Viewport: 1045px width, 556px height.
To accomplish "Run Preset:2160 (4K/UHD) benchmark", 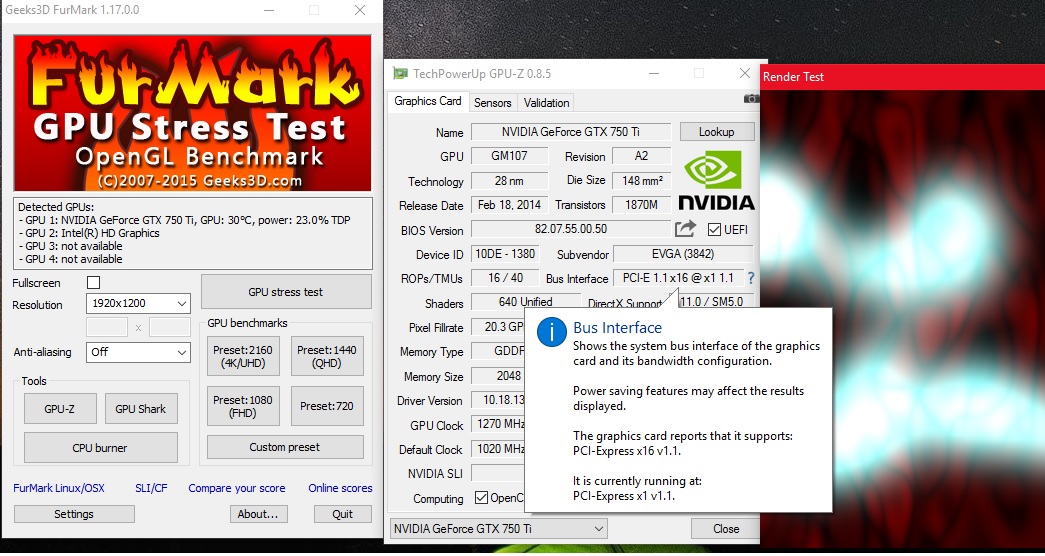I will pos(243,356).
